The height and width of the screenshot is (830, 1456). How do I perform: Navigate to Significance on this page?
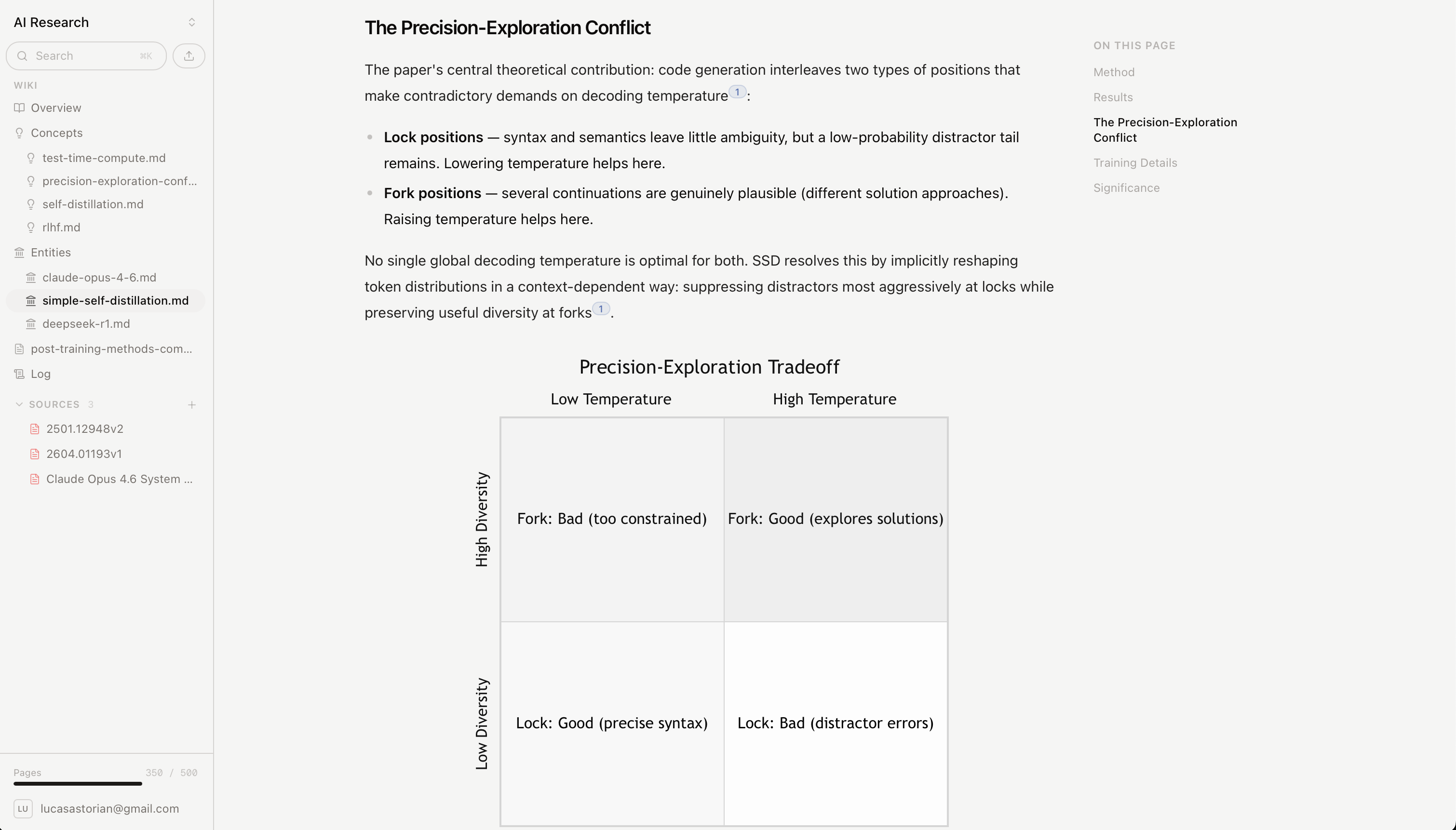click(x=1126, y=187)
